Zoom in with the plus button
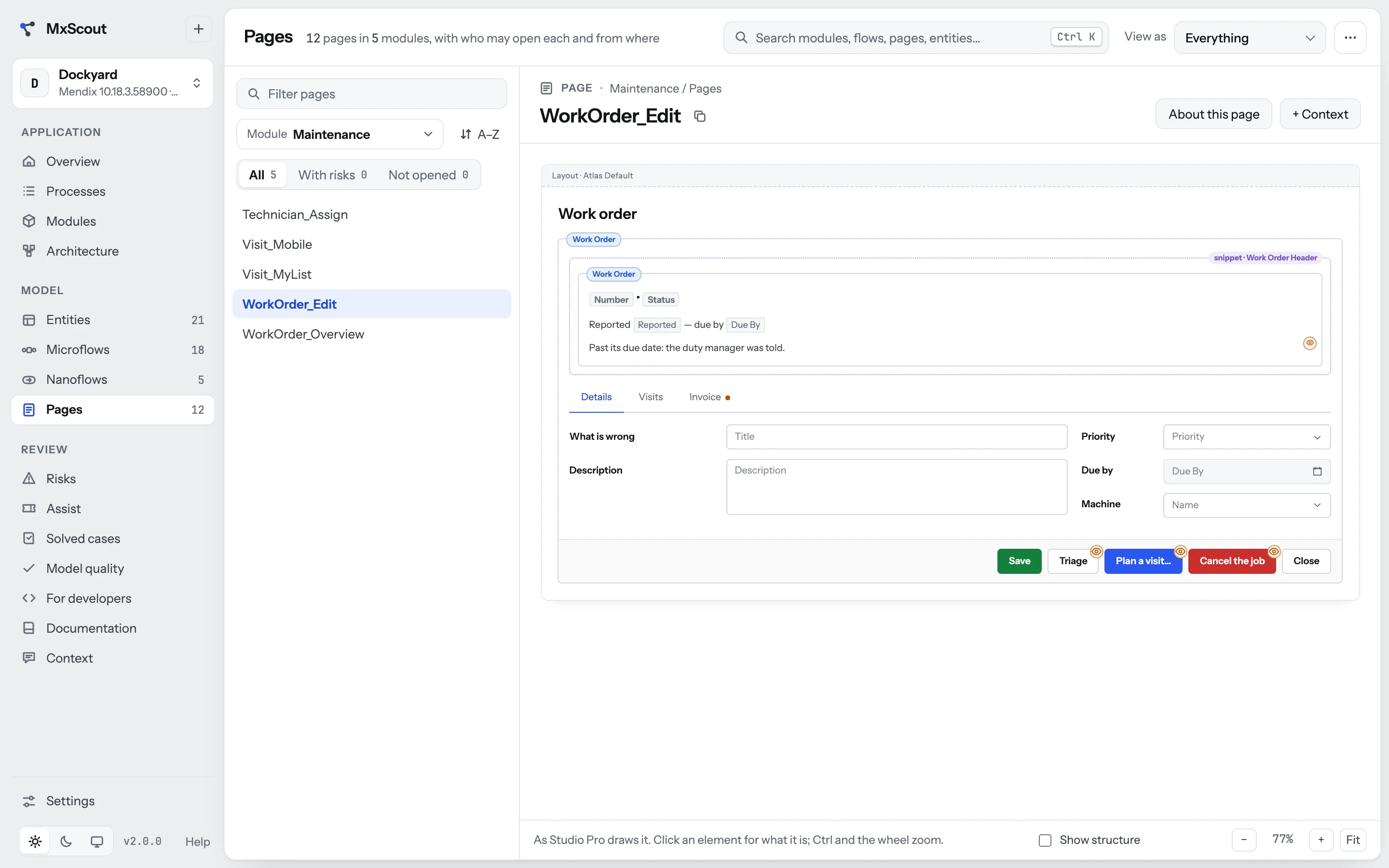The height and width of the screenshot is (868, 1389). pos(1321,839)
